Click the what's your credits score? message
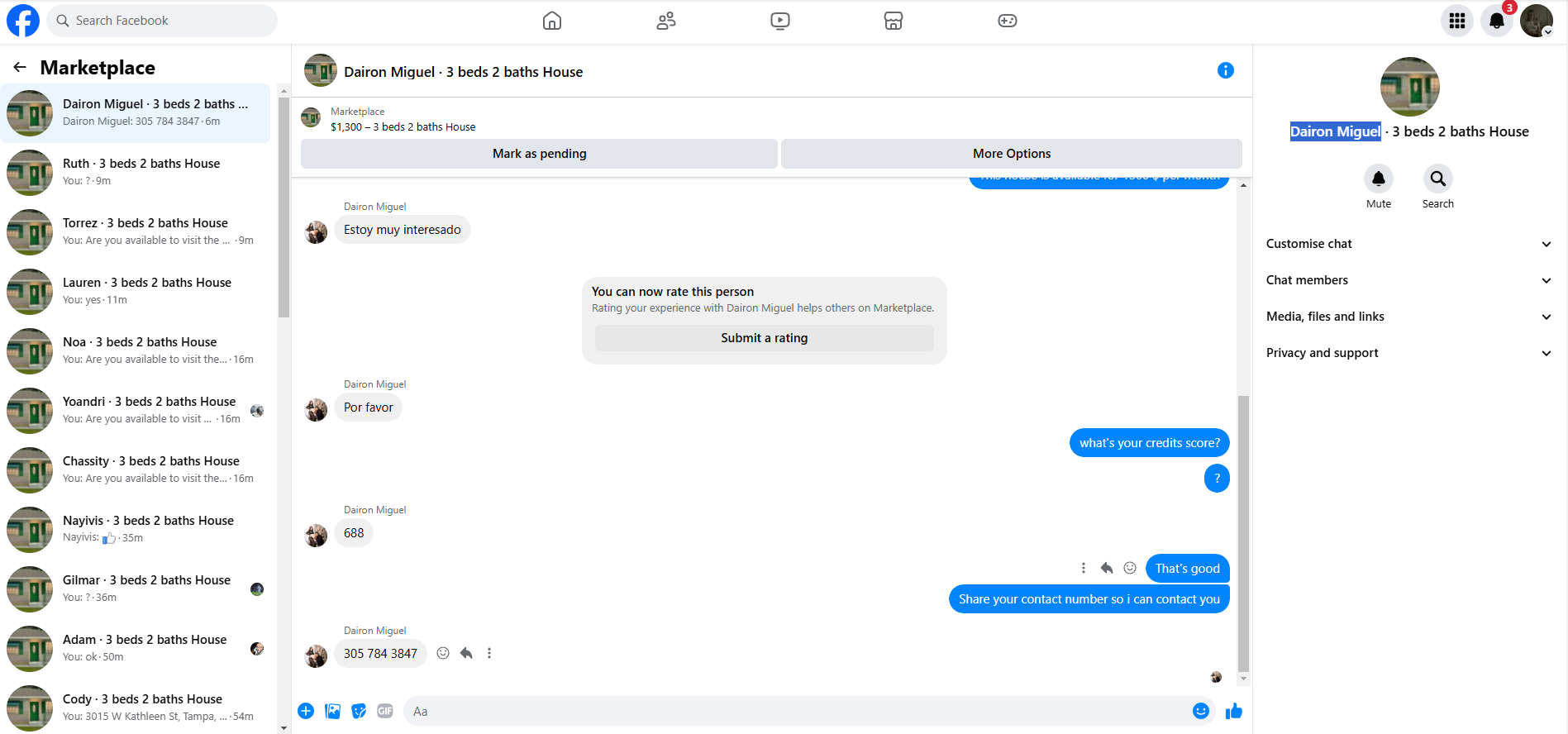1568x734 pixels. pos(1150,443)
